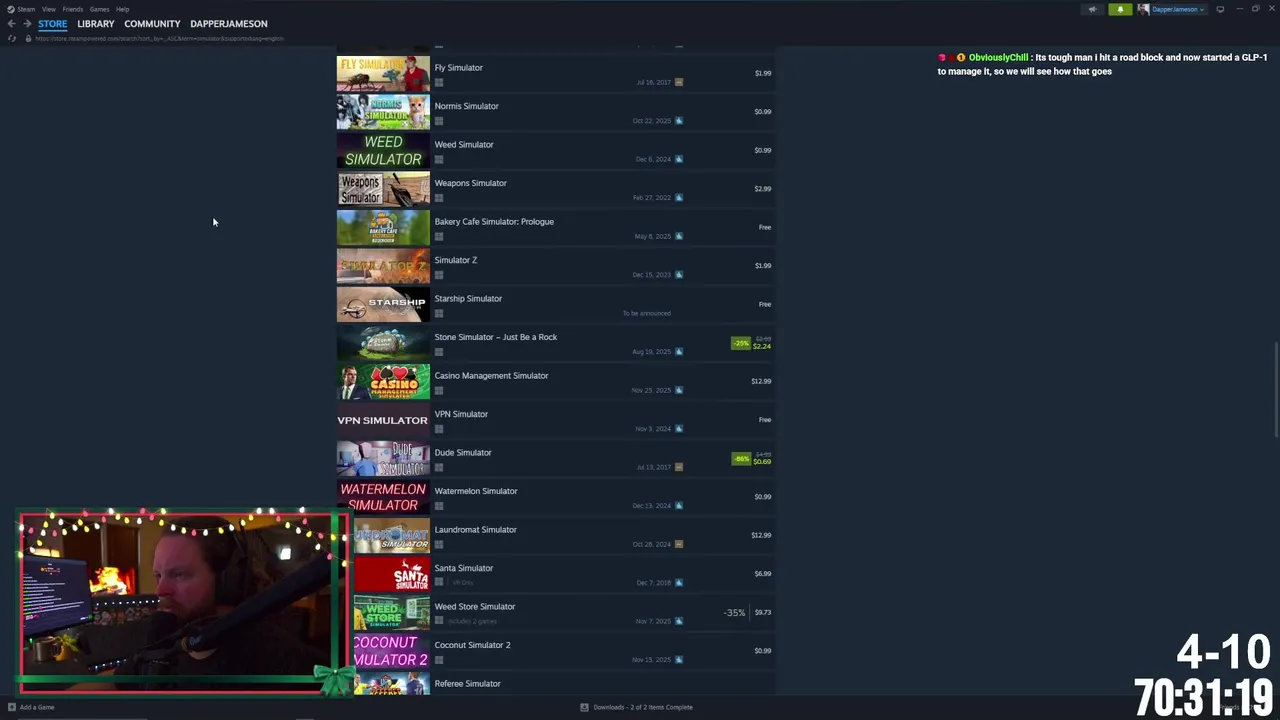Click the platform icon under Fly Simulator
This screenshot has height=720, width=1280.
[439, 83]
